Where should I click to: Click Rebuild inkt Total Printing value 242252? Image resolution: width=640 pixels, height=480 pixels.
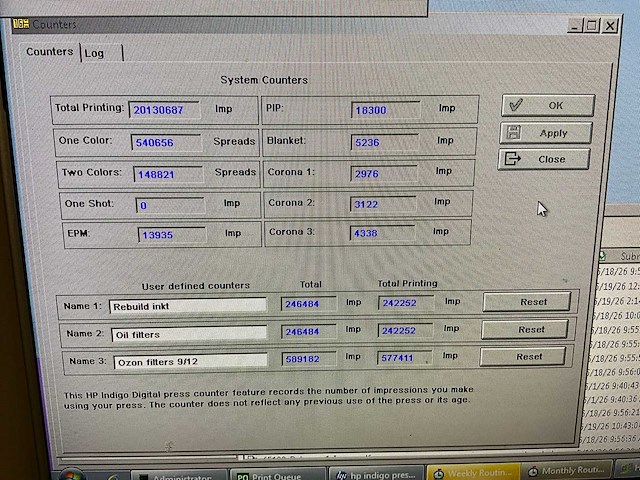coord(406,303)
